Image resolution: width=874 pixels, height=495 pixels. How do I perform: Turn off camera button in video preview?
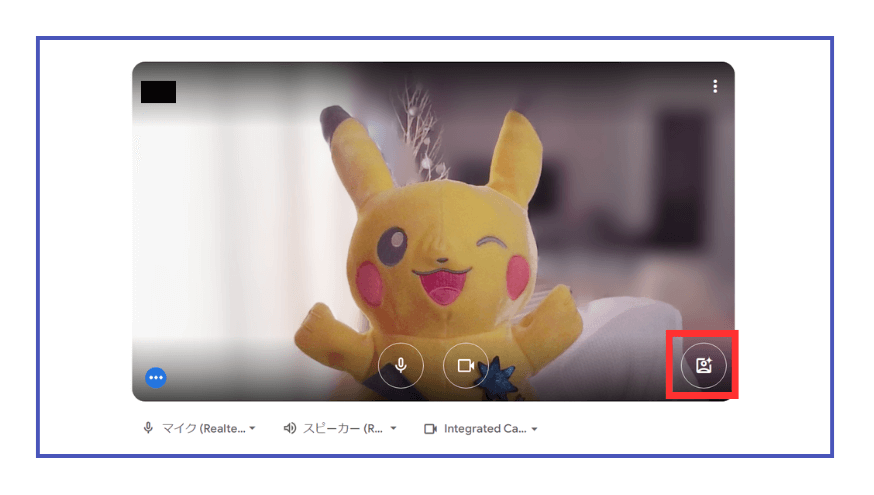pos(465,366)
